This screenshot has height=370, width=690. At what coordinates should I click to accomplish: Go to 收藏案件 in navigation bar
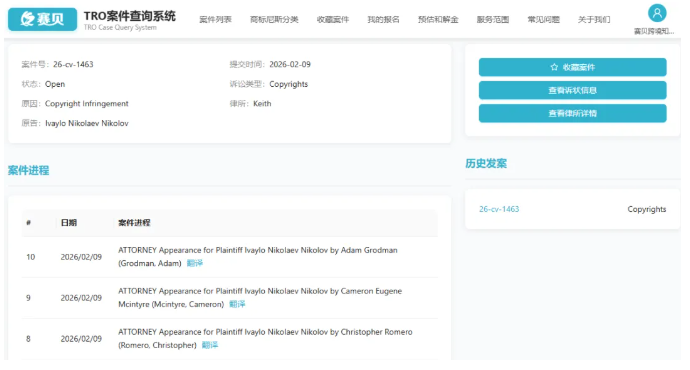coord(333,19)
